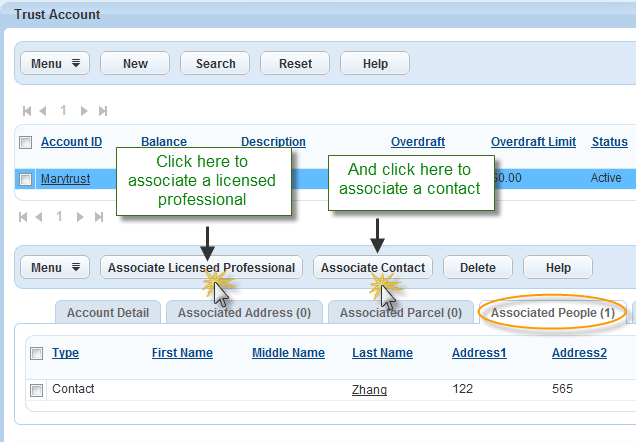Sort the accounts by Overdraft Limit column
Image resolution: width=636 pixels, height=442 pixels.
coord(533,142)
